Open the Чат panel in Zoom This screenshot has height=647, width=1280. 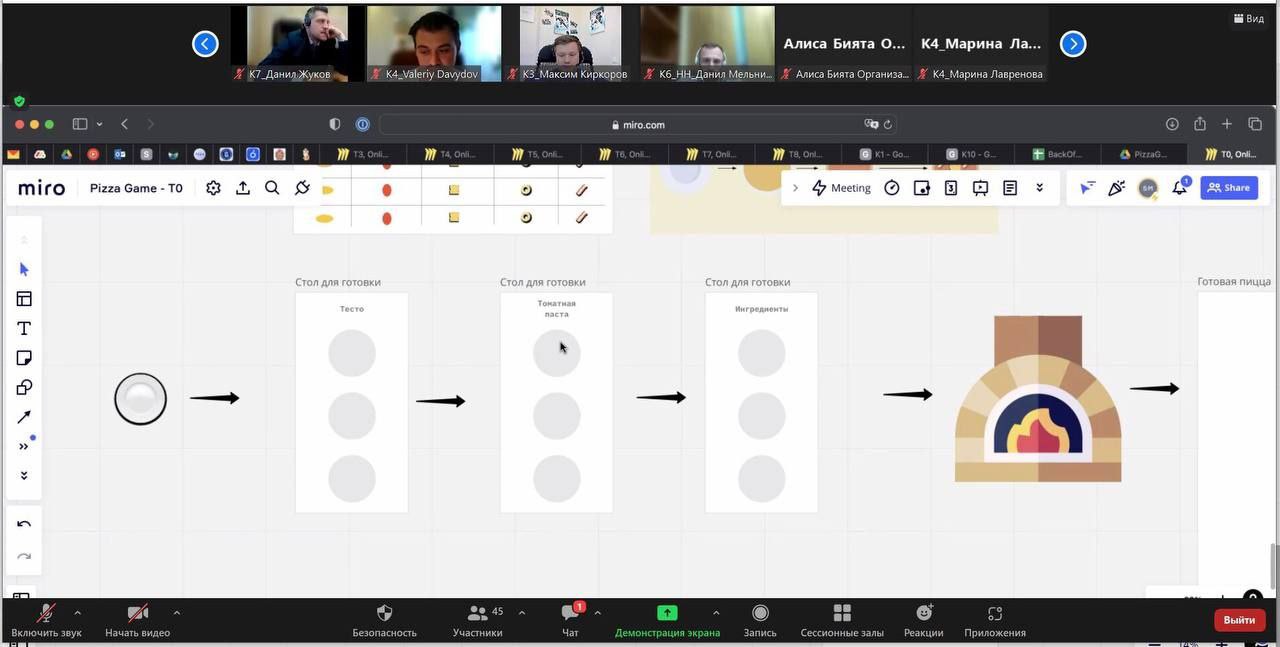tap(570, 620)
